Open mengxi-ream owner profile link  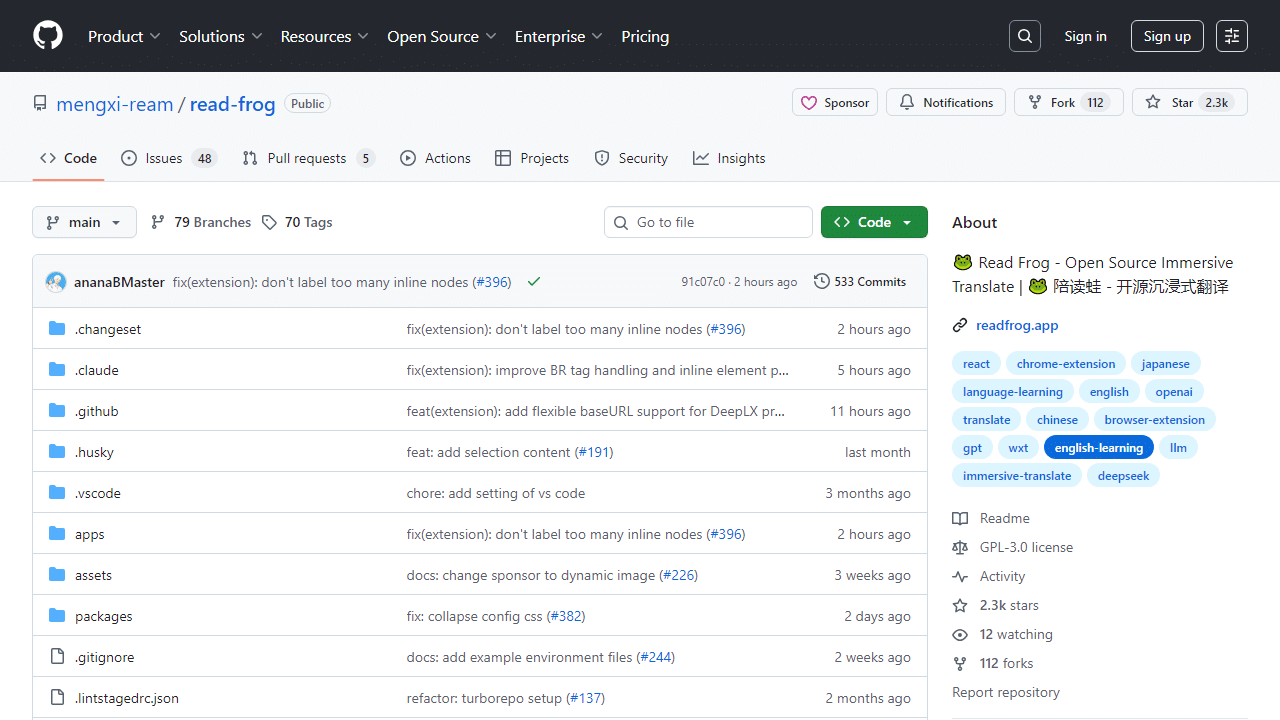(x=115, y=104)
